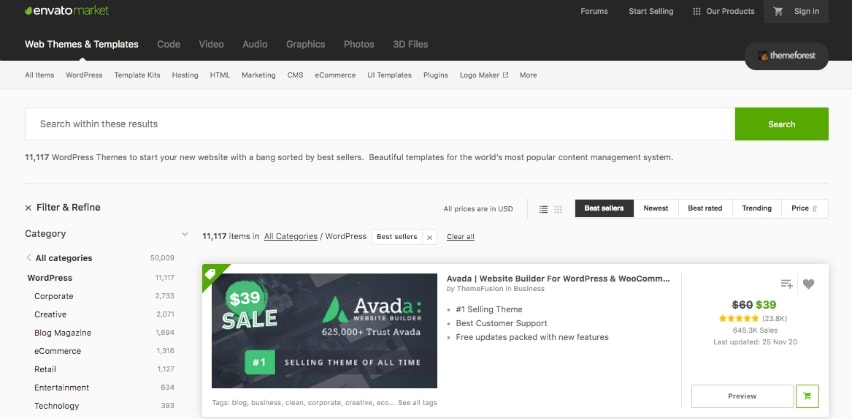Click the Envato Market logo
The height and width of the screenshot is (419, 852).
point(67,11)
